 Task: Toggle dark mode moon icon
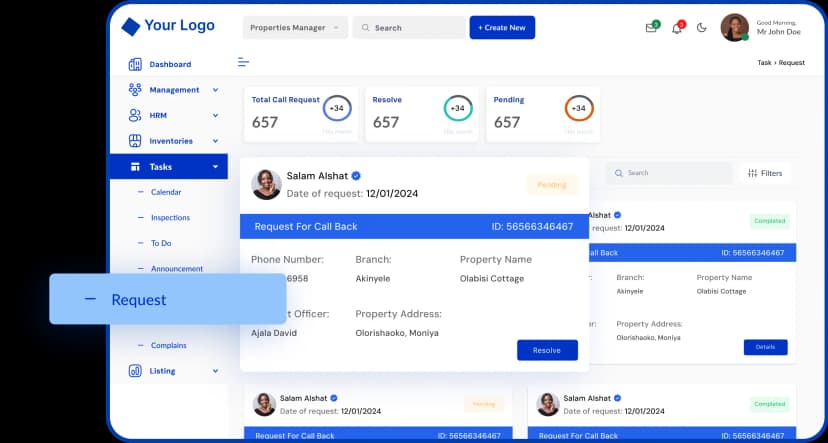tap(702, 27)
